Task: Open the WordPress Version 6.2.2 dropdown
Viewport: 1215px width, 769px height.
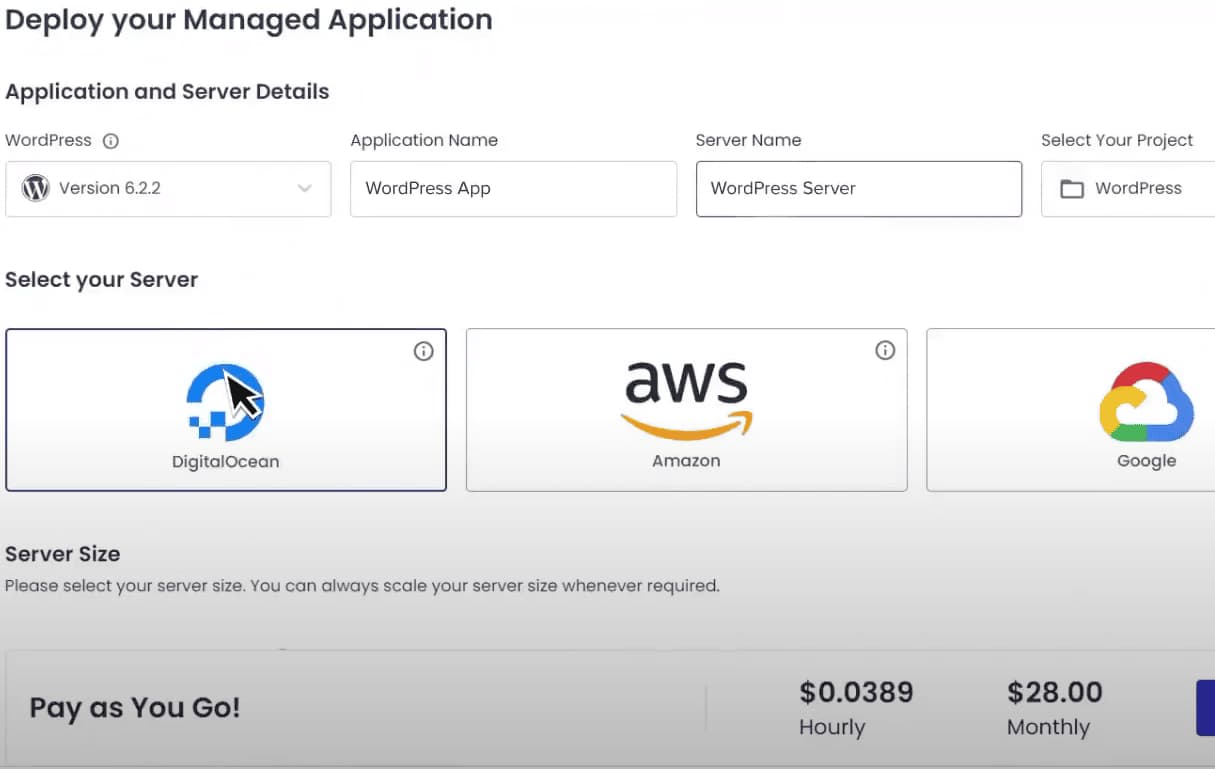Action: pos(167,189)
